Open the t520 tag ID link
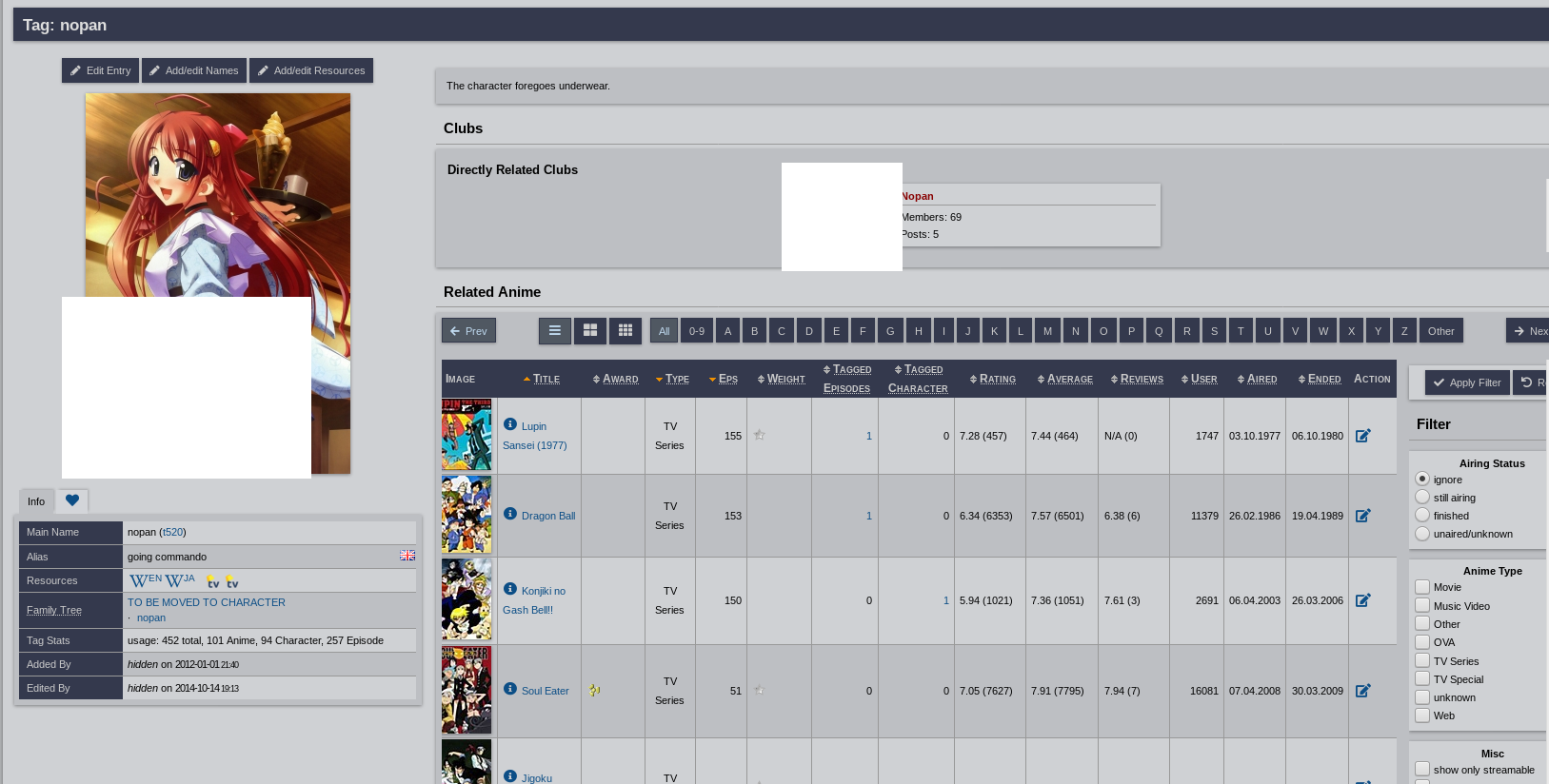The width and height of the screenshot is (1549, 784). 173,532
